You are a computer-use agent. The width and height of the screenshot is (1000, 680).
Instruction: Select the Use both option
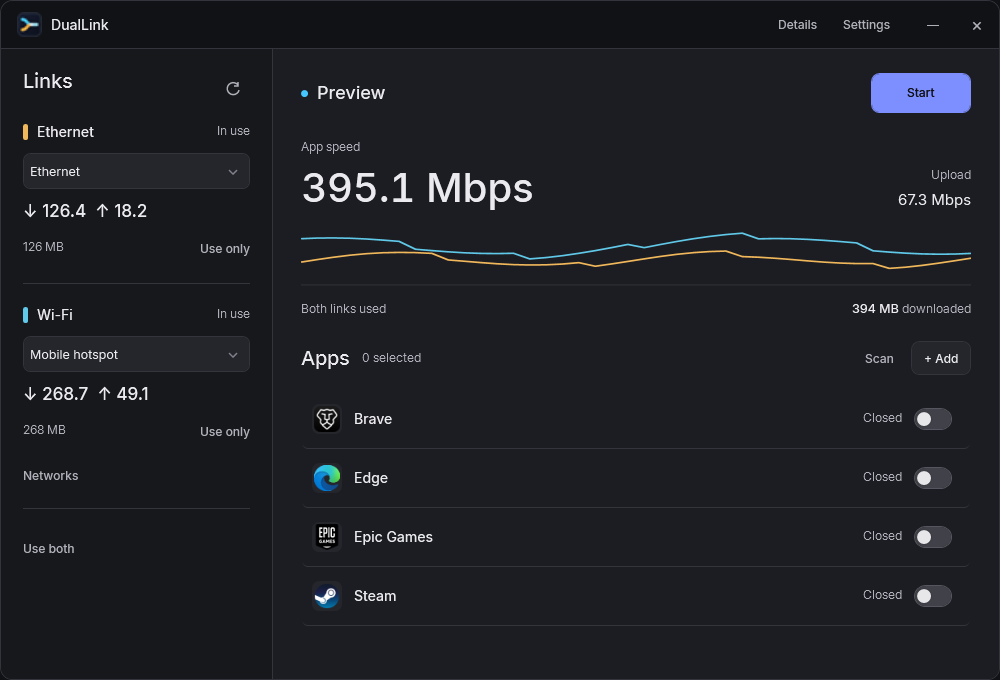tap(48, 549)
